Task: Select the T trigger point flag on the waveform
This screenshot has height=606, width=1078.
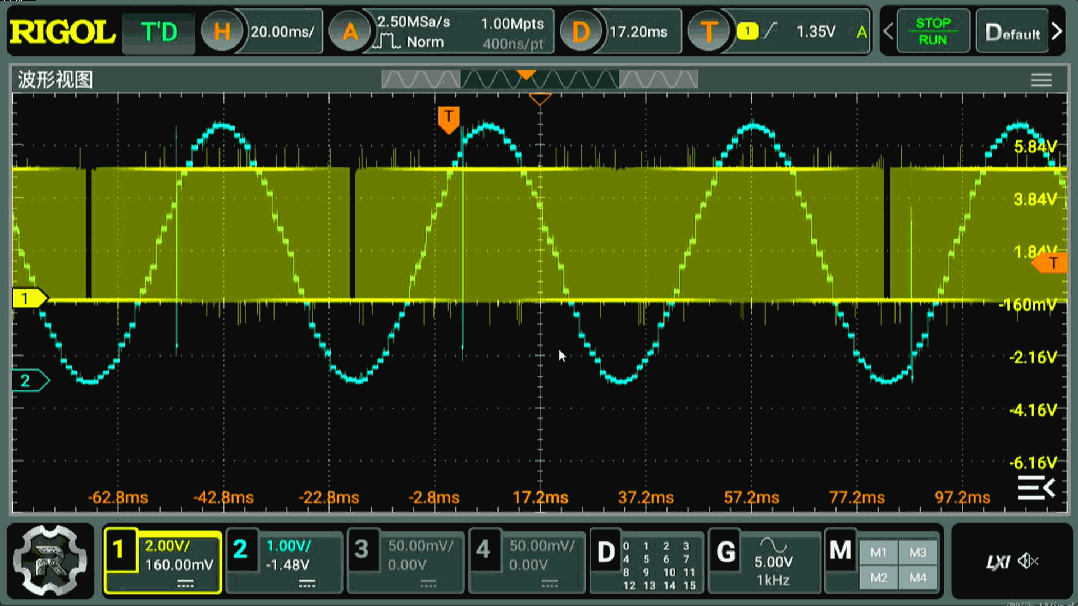Action: coord(448,119)
